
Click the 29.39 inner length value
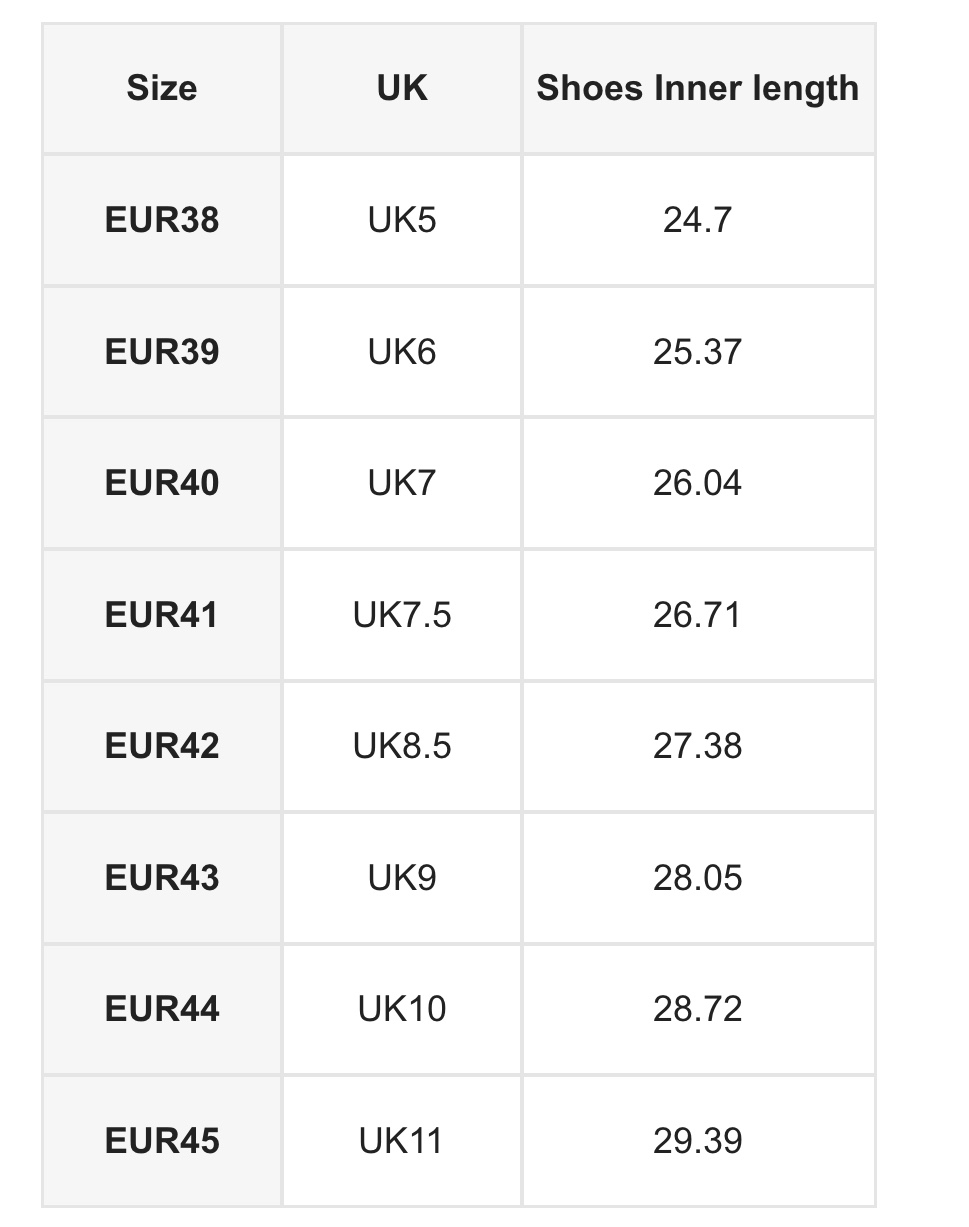[697, 1141]
